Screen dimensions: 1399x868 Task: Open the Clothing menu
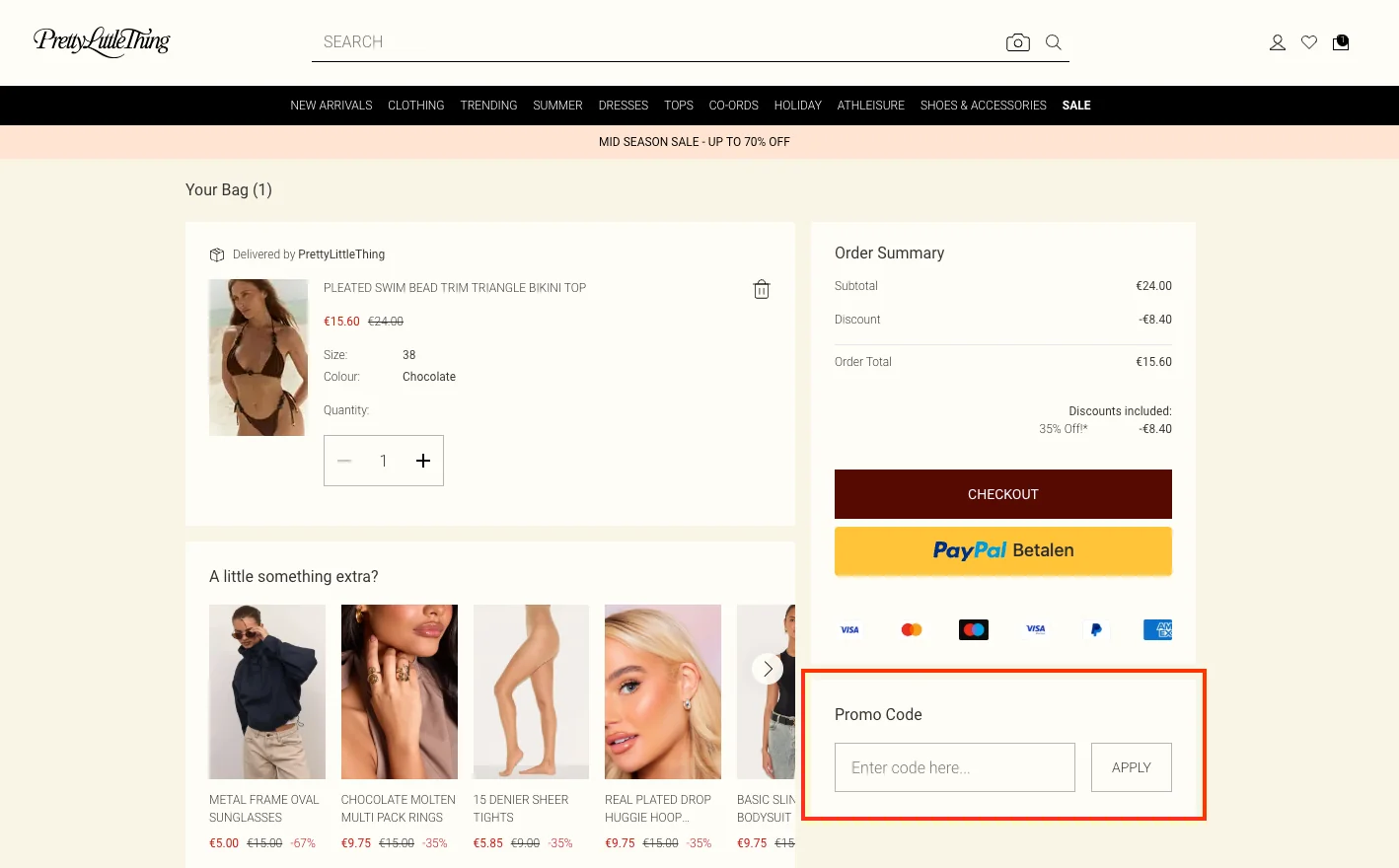(416, 106)
